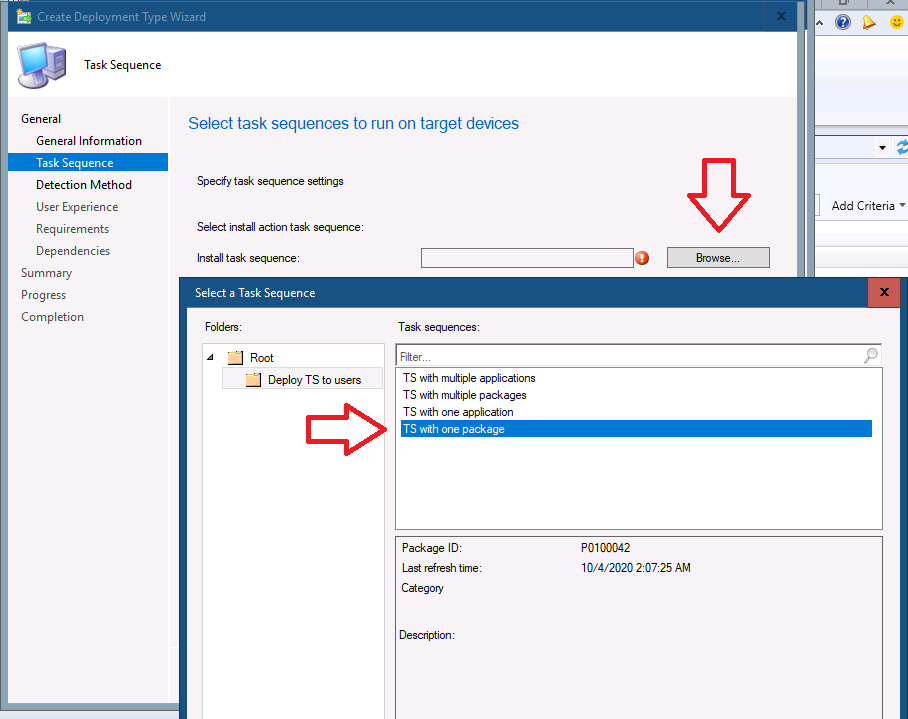The image size is (908, 719).
Task: Collapse the Root folder tree node
Action: 210,358
